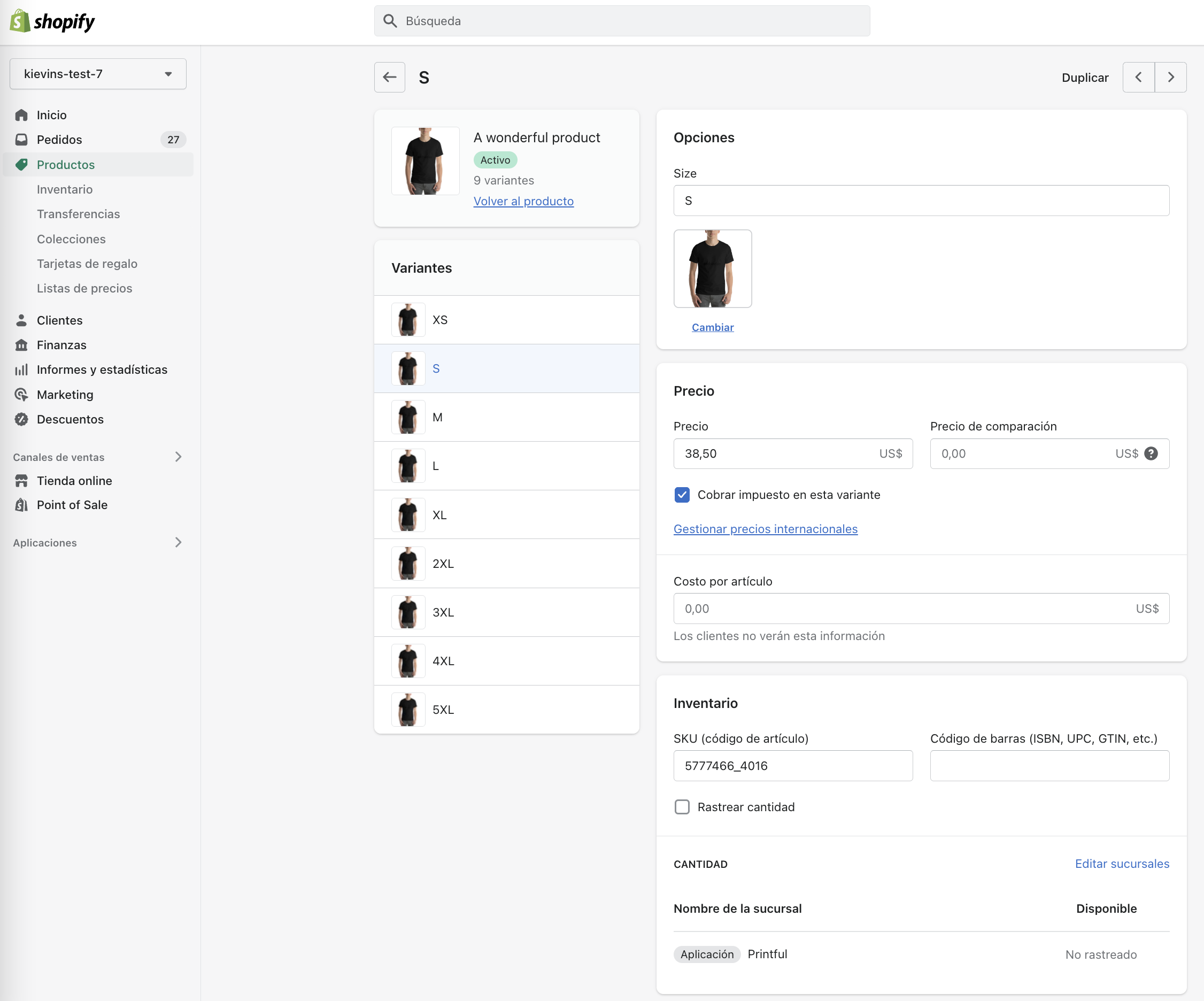Click the product thumbnail in header card
The height and width of the screenshot is (1001, 1204).
click(x=426, y=161)
